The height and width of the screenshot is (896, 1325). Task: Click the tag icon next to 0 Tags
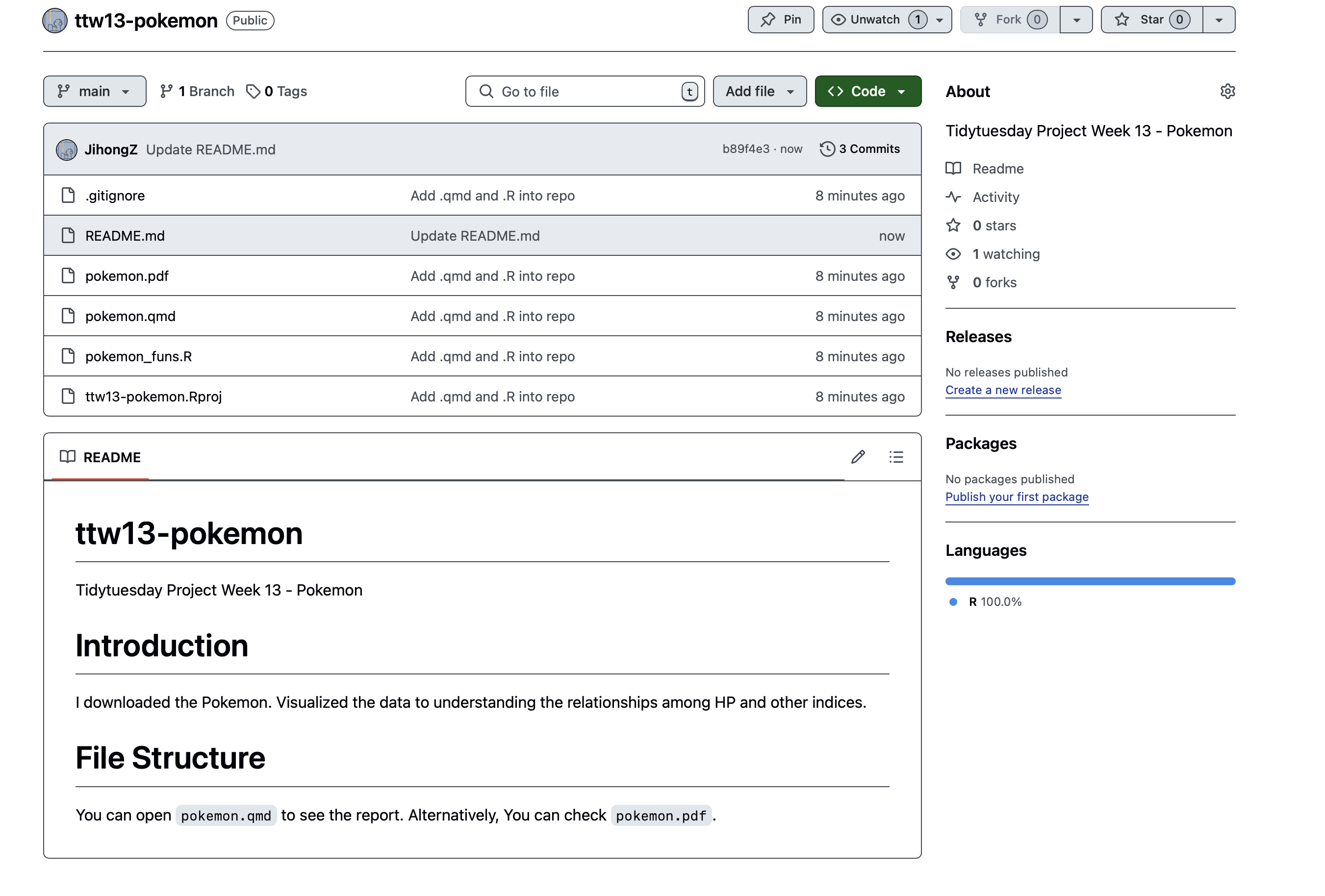click(253, 91)
